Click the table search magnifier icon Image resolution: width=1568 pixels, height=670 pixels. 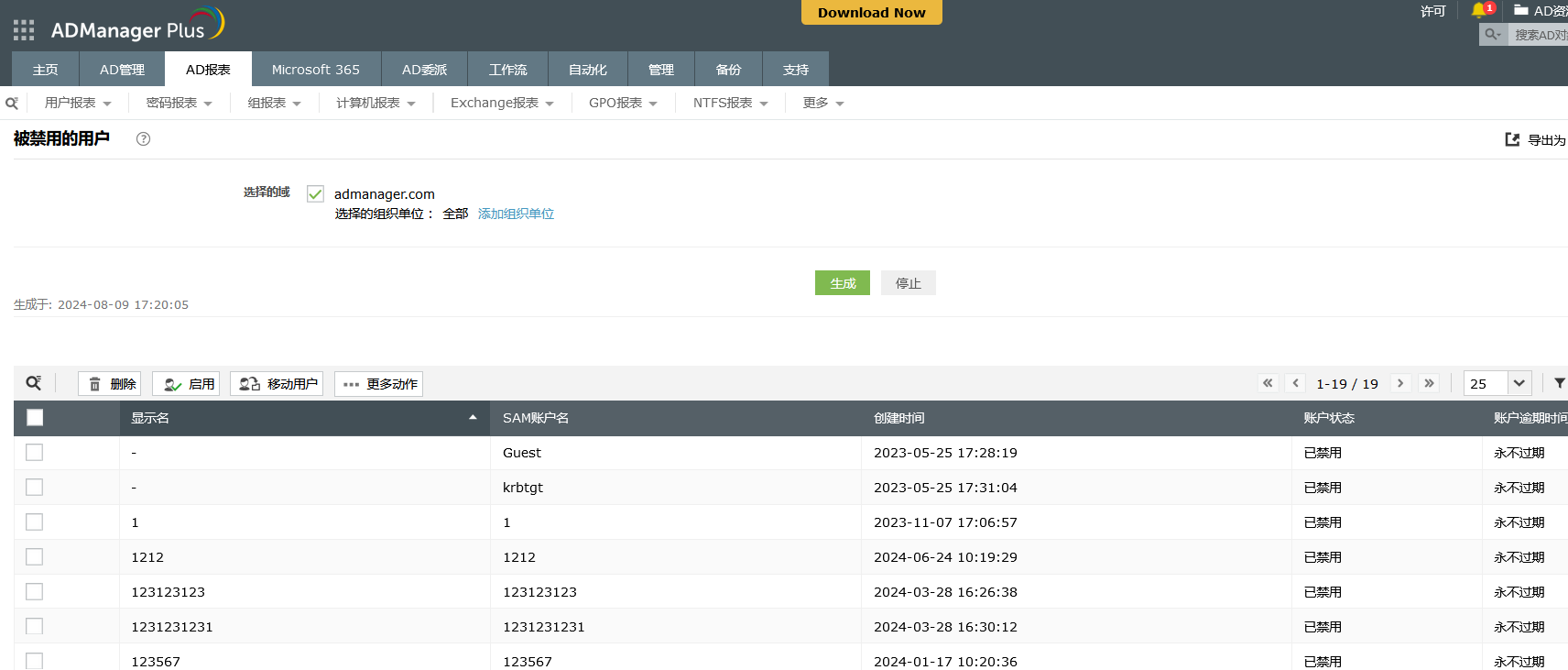pyautogui.click(x=34, y=383)
